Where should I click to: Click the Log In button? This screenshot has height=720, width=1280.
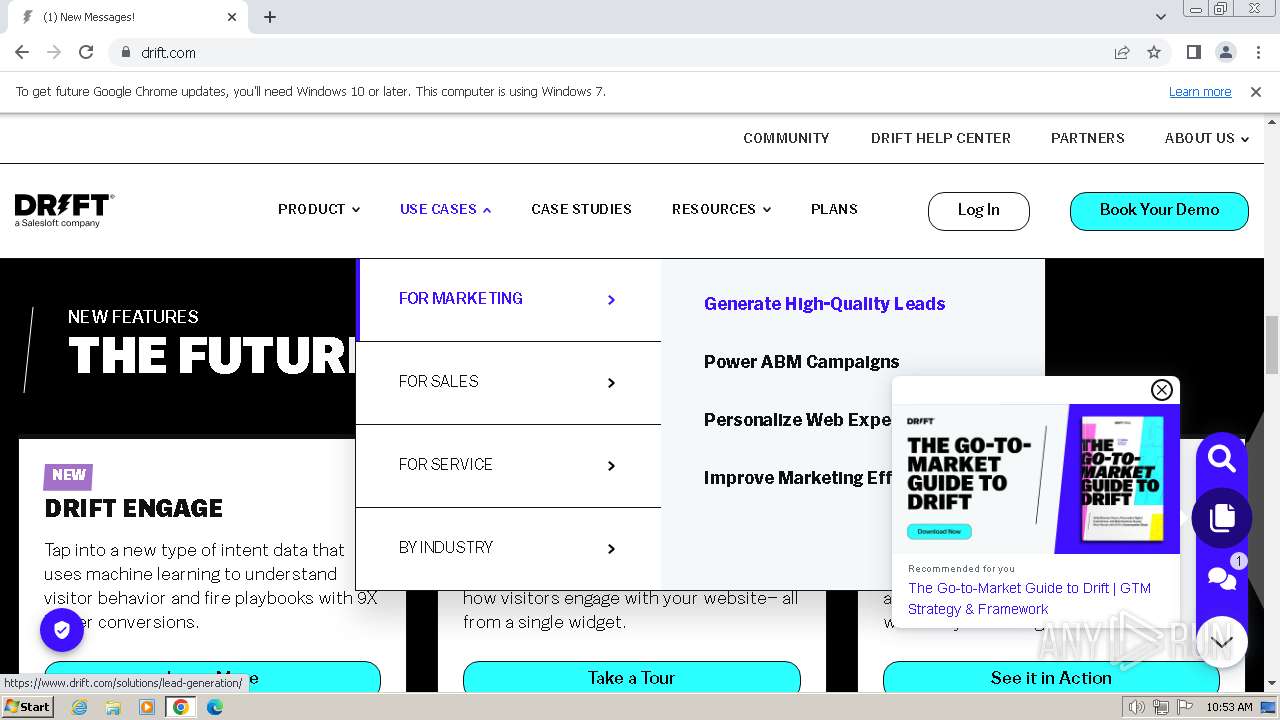(978, 210)
